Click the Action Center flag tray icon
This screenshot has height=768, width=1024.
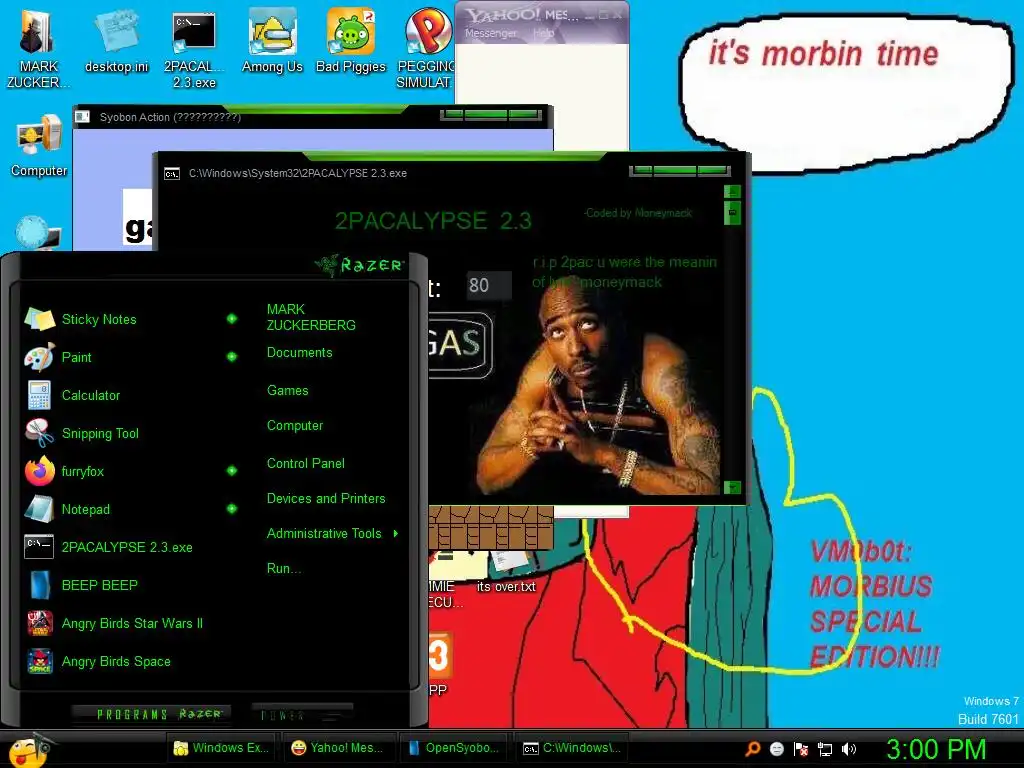pyautogui.click(x=801, y=749)
